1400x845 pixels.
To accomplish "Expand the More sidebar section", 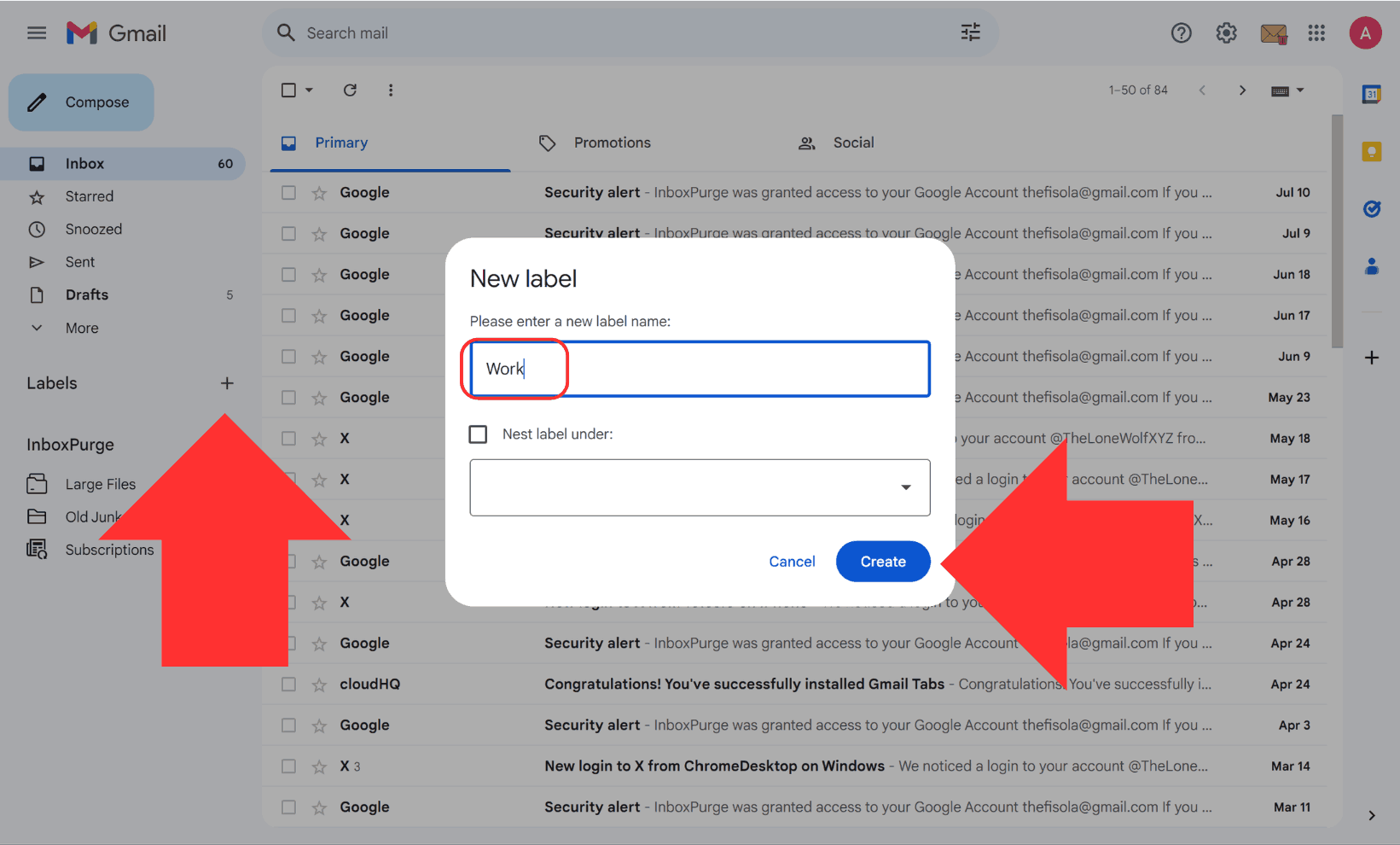I will coord(82,328).
